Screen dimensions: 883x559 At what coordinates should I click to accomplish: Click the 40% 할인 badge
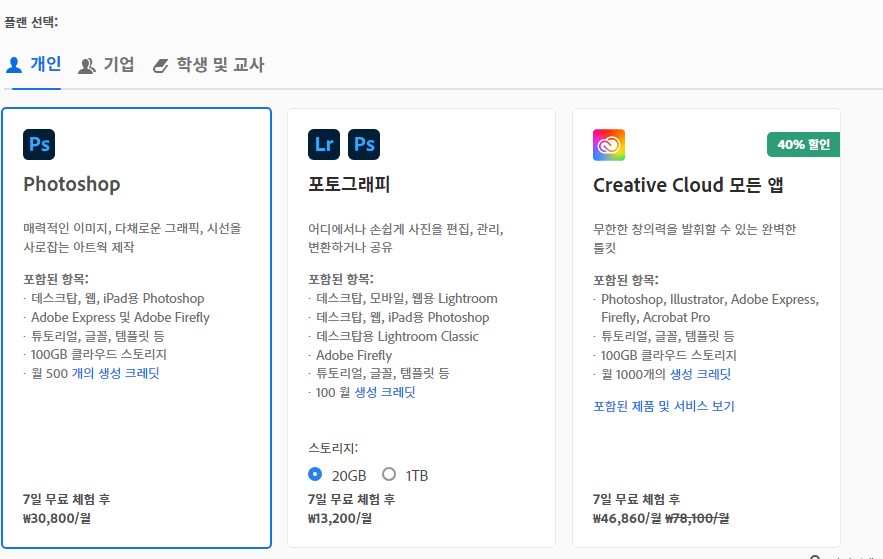[803, 145]
